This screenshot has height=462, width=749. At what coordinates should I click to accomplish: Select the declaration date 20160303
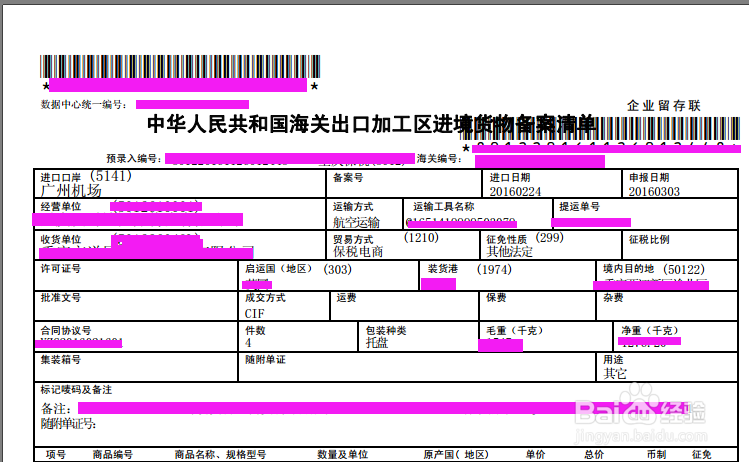pos(654,192)
